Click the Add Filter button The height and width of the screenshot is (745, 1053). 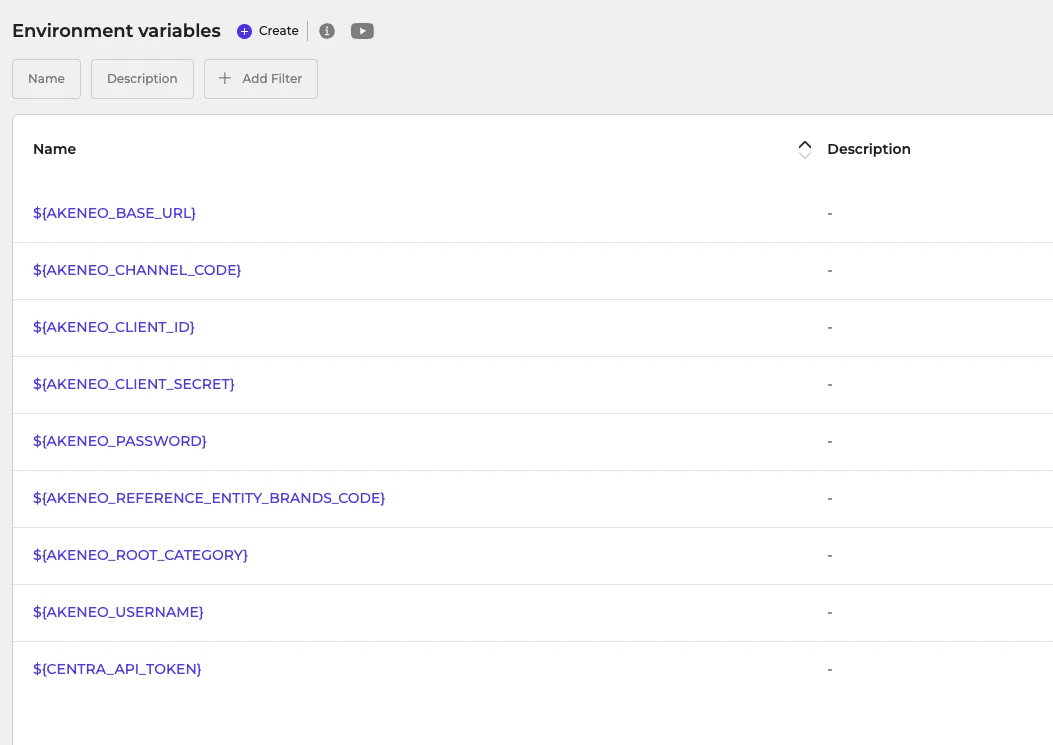(x=261, y=79)
